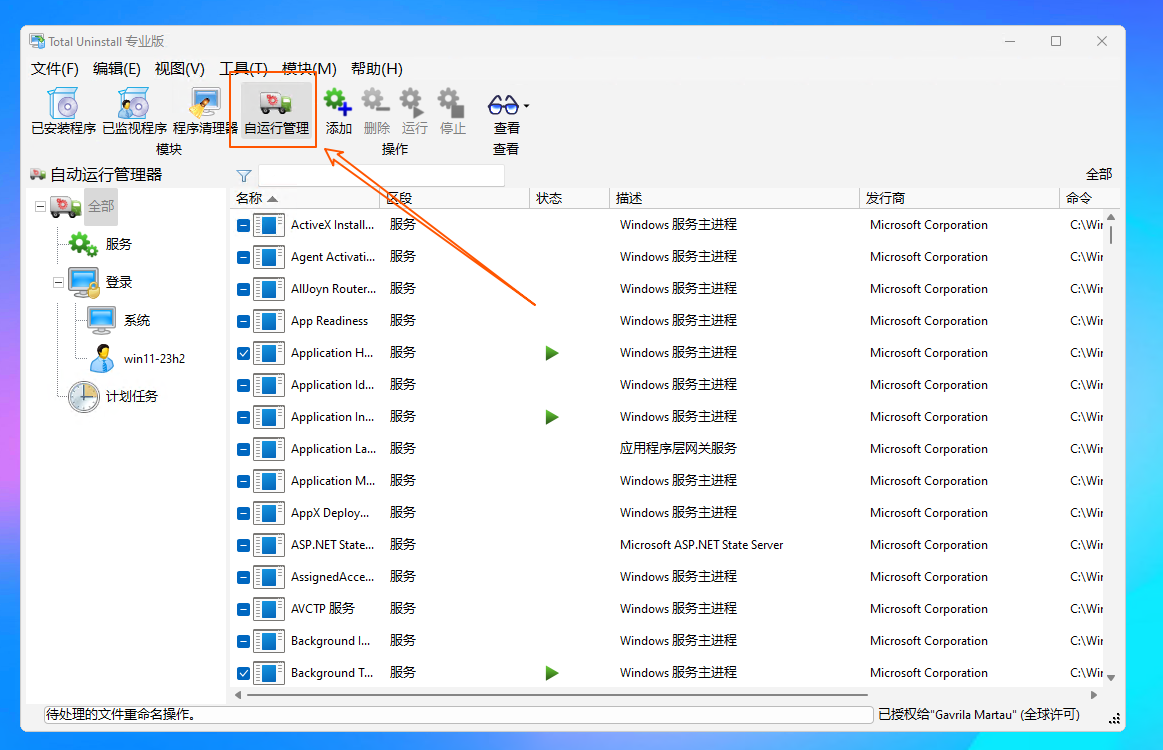Select the 自运行管理 toolbar button
This screenshot has height=750, width=1163.
(x=276, y=111)
